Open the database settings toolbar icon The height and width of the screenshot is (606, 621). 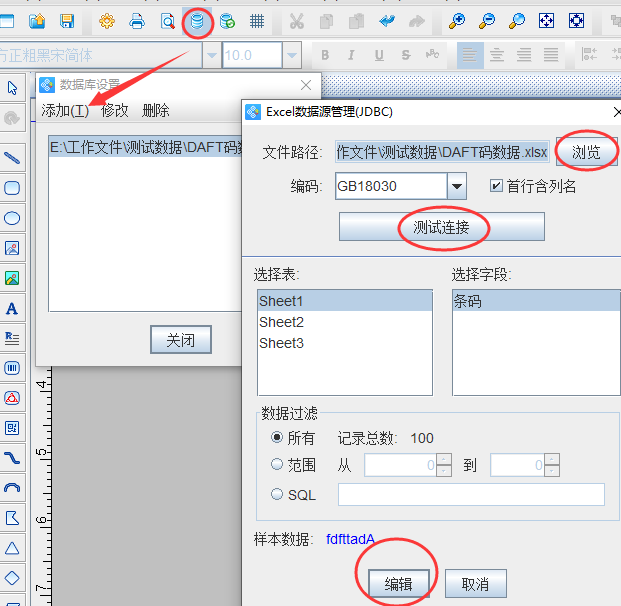[x=199, y=21]
